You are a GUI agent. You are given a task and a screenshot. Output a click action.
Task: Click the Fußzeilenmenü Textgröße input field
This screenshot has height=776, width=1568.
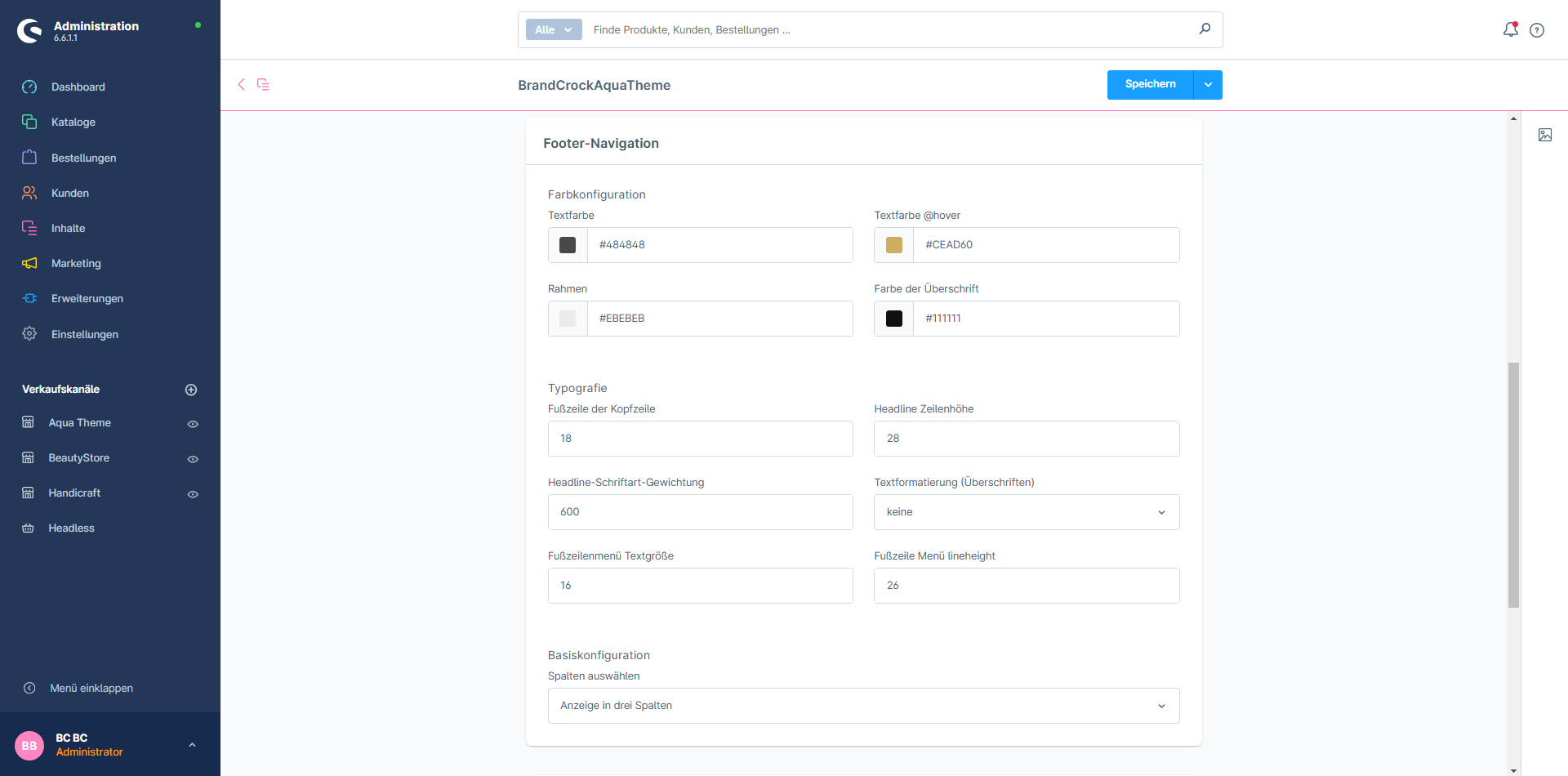click(700, 586)
